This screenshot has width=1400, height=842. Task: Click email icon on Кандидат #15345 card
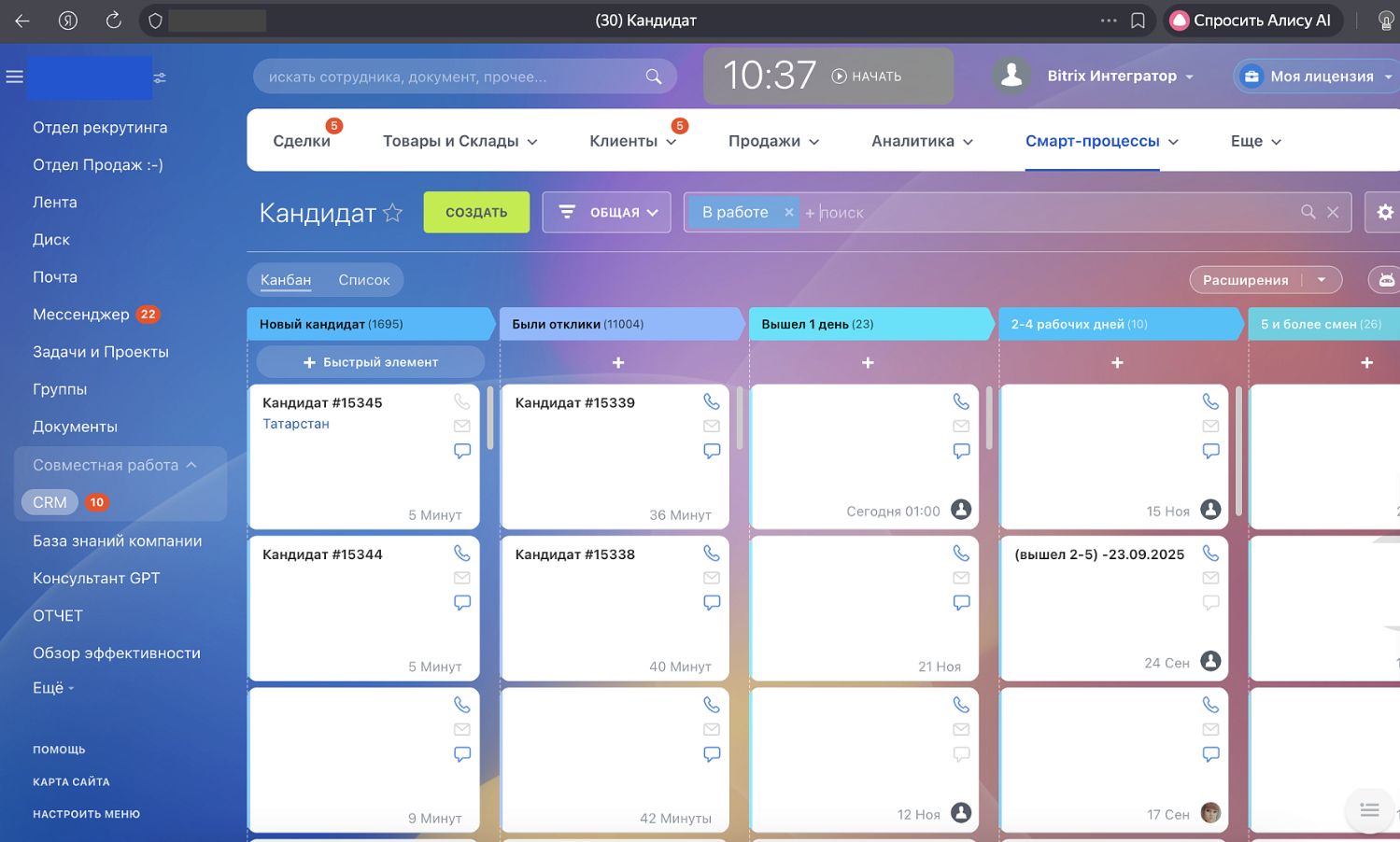[x=462, y=426]
